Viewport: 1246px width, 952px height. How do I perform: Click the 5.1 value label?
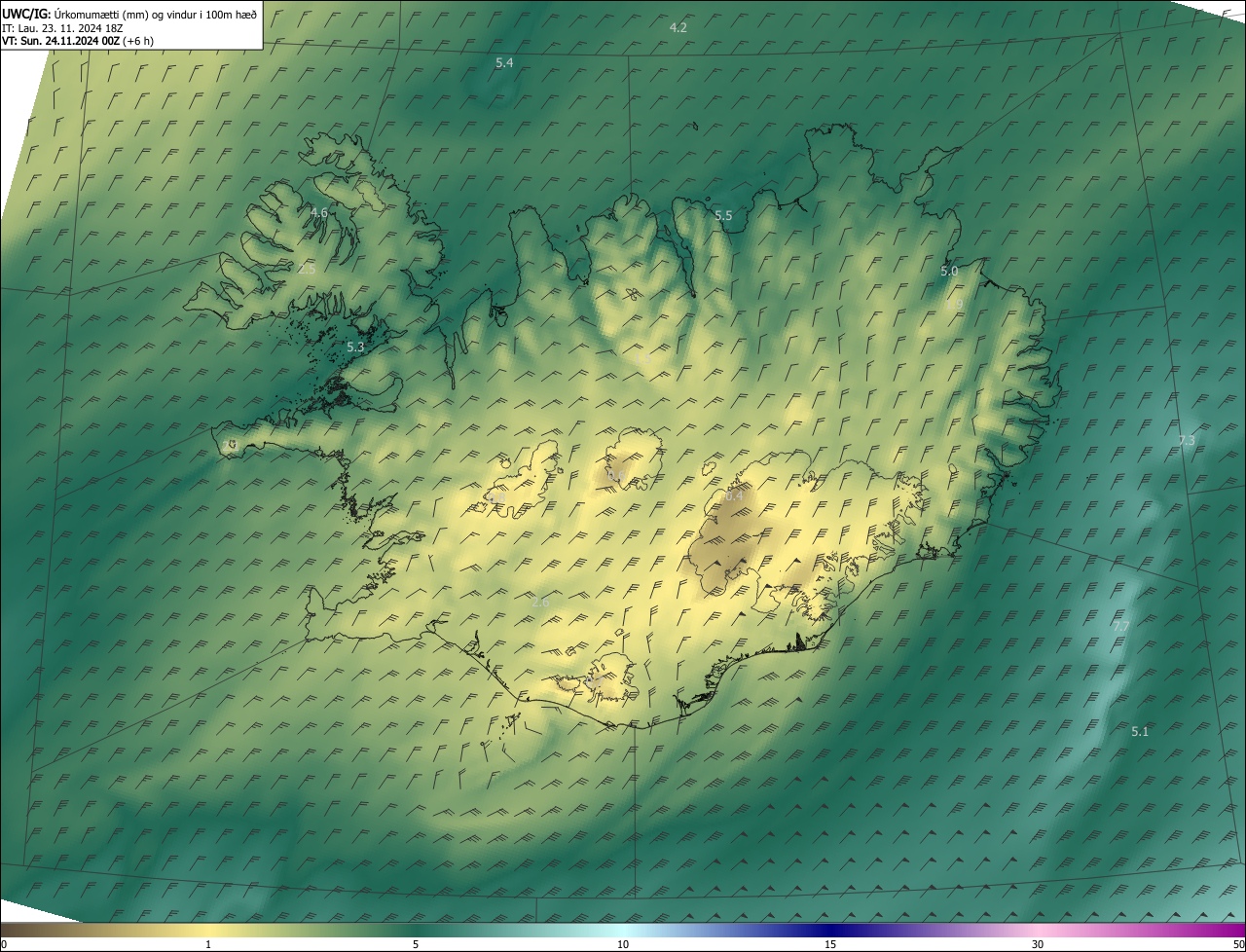tap(1140, 731)
